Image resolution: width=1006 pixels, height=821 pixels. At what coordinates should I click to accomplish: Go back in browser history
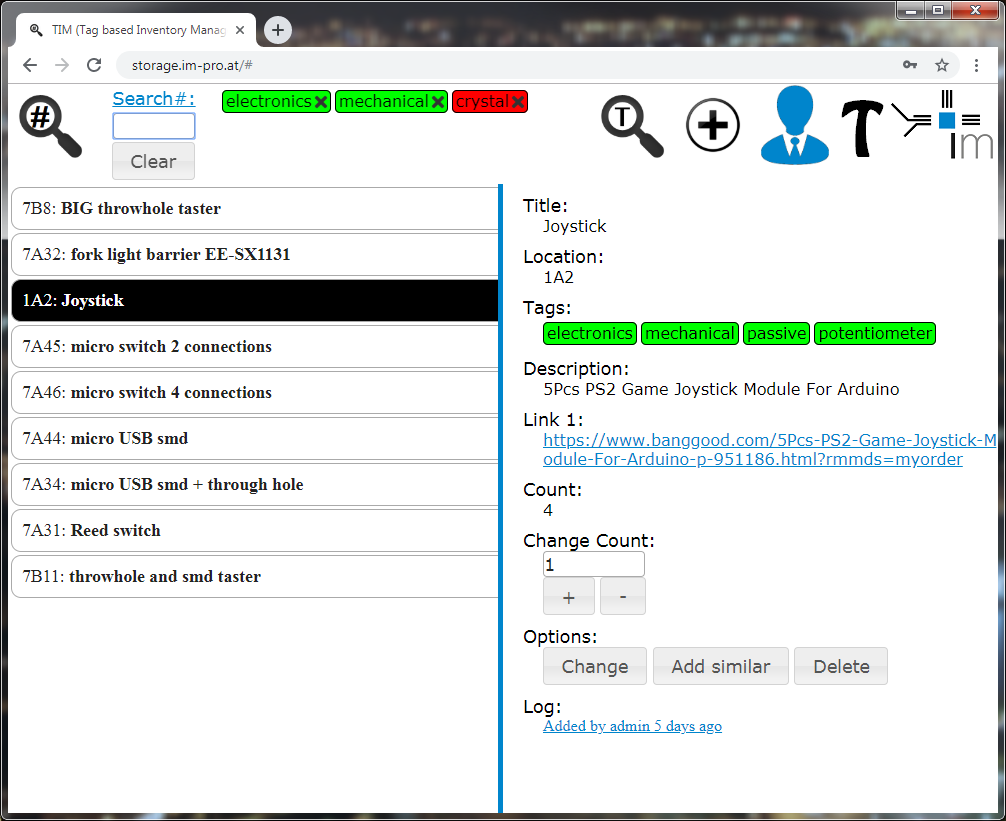click(x=30, y=65)
